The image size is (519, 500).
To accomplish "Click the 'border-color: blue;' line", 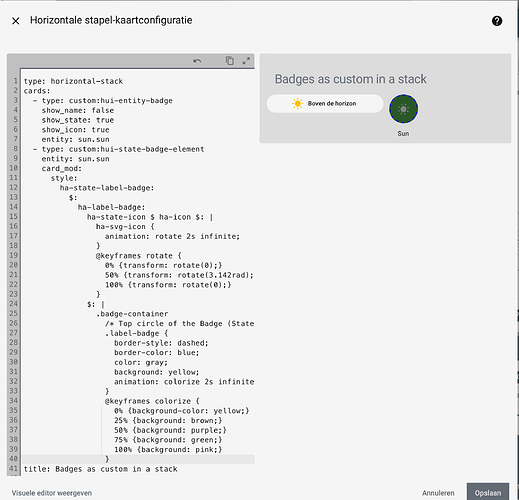I will (x=157, y=353).
